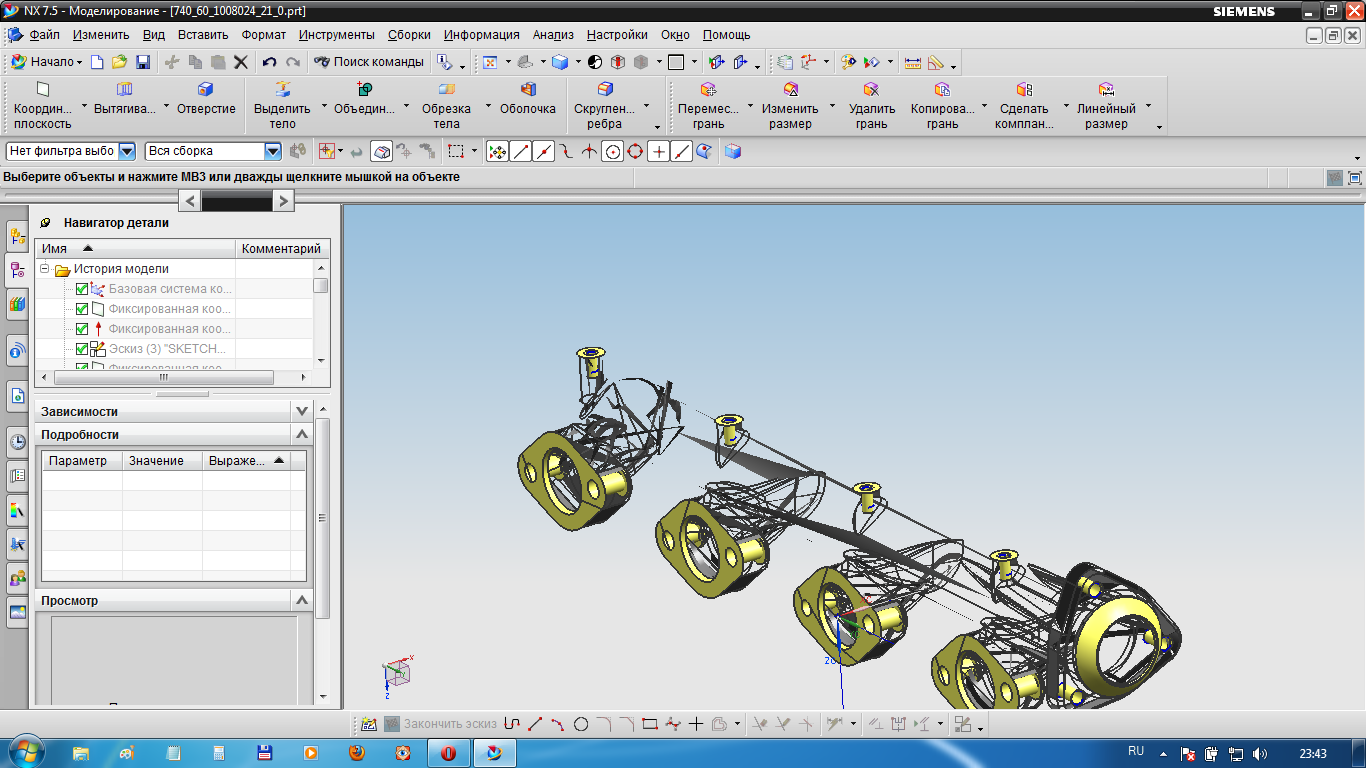This screenshot has height=768, width=1366.
Task: Click the Shaded with Edges cube icon
Action: [560, 62]
